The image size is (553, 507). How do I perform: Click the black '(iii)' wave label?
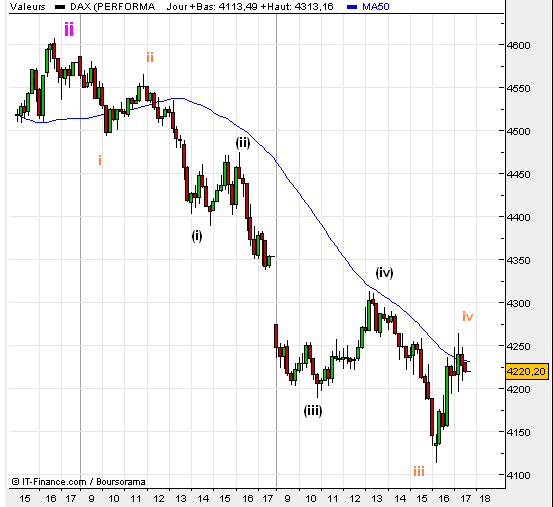click(x=313, y=411)
